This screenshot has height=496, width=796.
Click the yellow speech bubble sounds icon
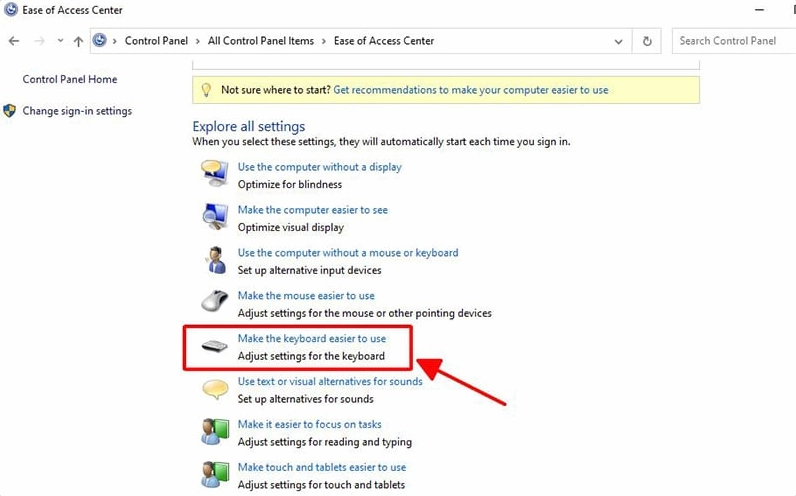click(215, 389)
